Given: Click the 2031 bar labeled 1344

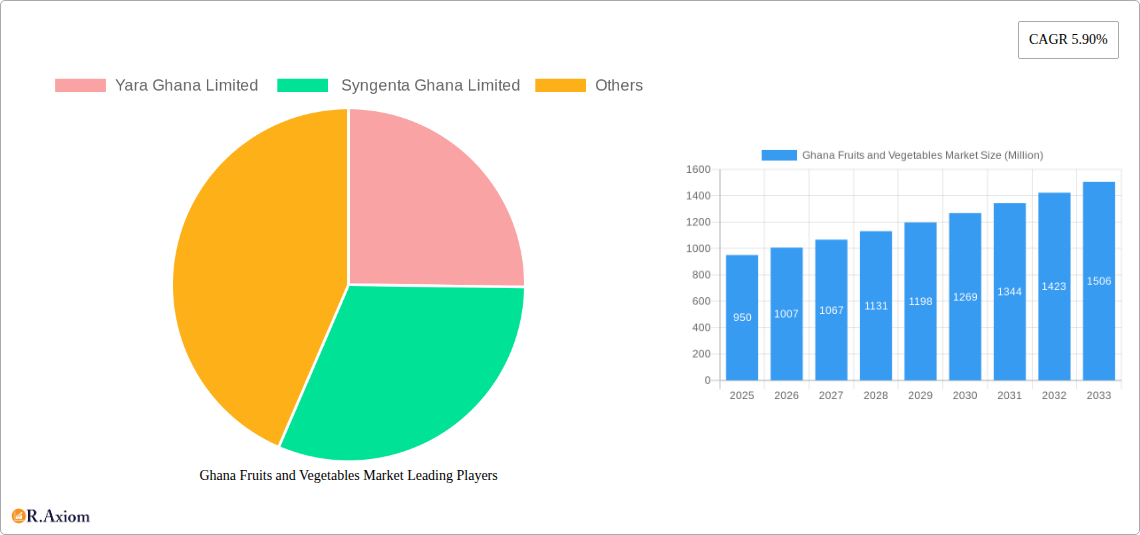Looking at the screenshot, I should coord(1010,291).
